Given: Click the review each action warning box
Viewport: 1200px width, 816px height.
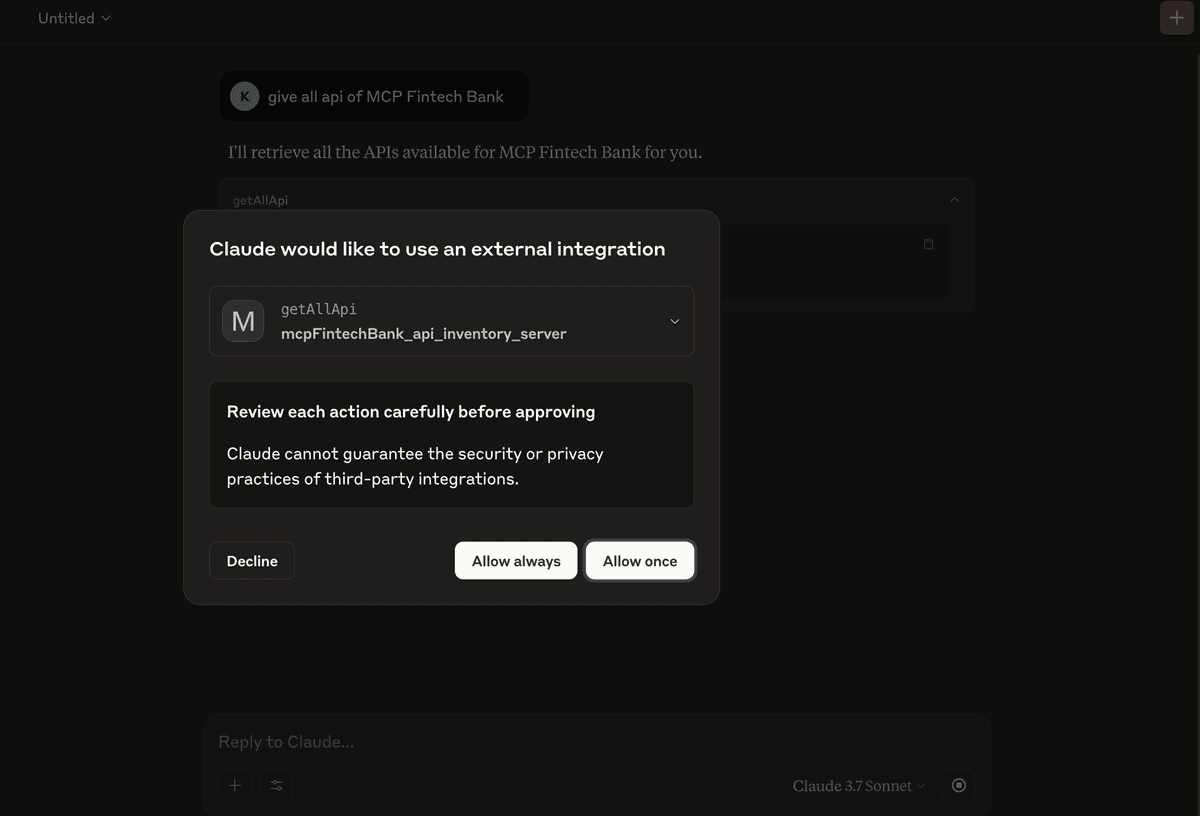Looking at the screenshot, I should point(451,444).
